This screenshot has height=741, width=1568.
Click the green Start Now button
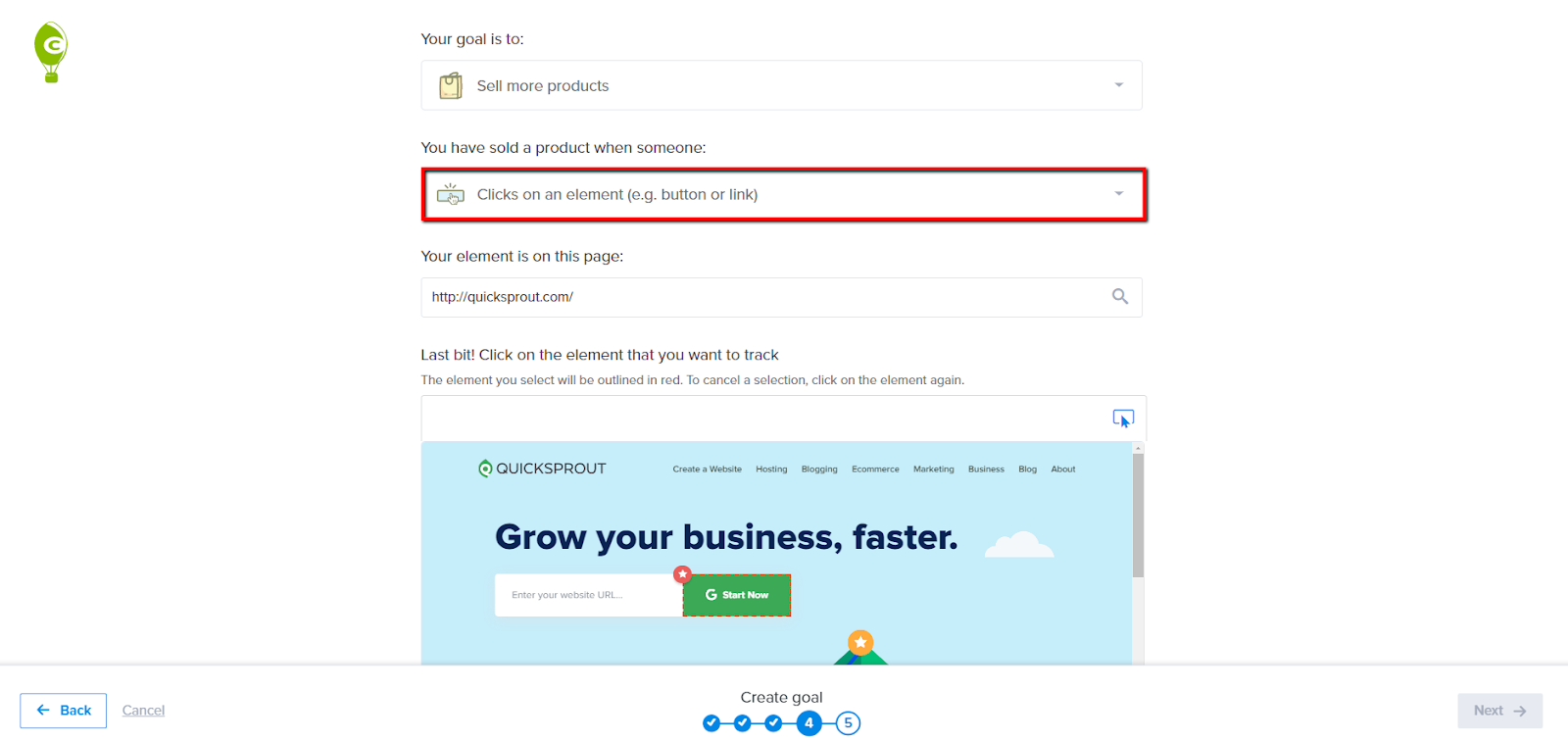coord(737,595)
